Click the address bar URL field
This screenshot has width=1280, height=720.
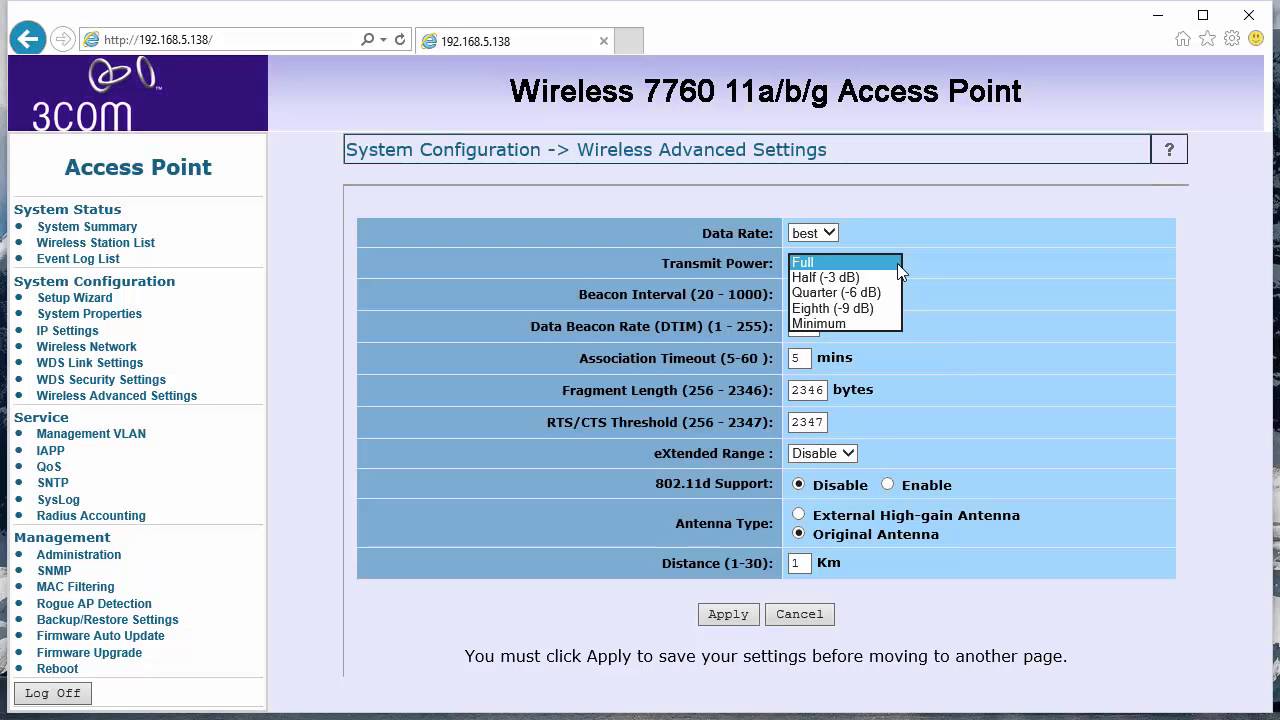[220, 40]
